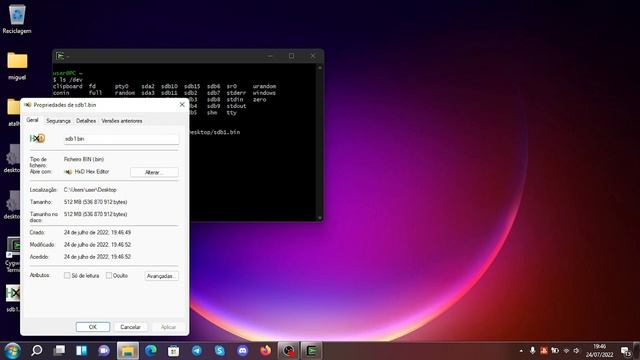The height and width of the screenshot is (360, 640).
Task: Switch to the Detalhes tab
Action: (x=86, y=121)
